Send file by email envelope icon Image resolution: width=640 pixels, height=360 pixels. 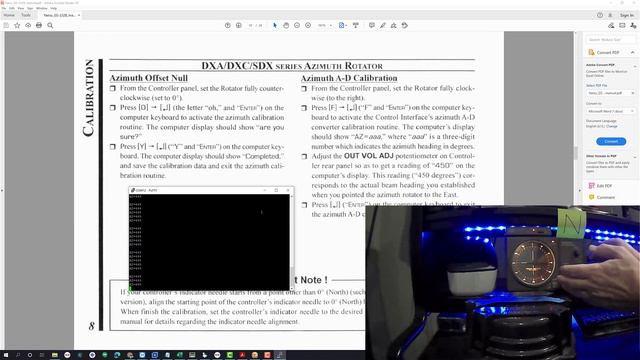point(622,25)
